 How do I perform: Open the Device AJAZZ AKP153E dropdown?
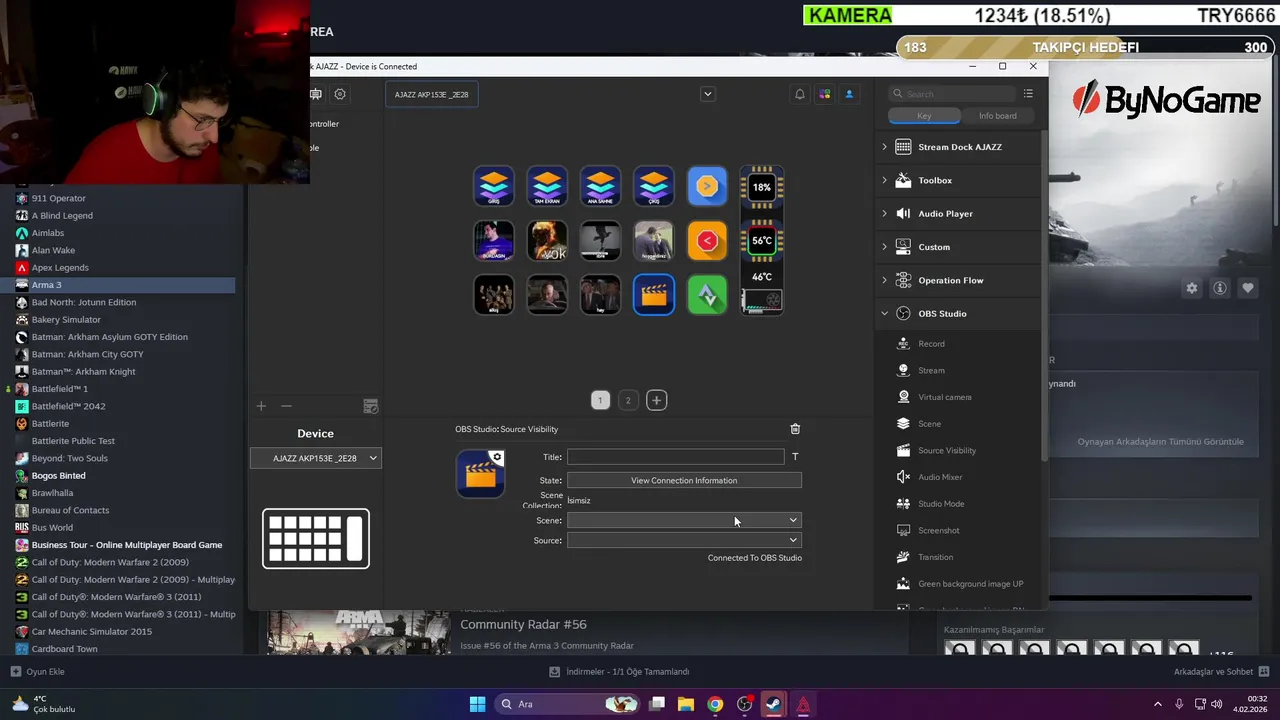pos(316,458)
